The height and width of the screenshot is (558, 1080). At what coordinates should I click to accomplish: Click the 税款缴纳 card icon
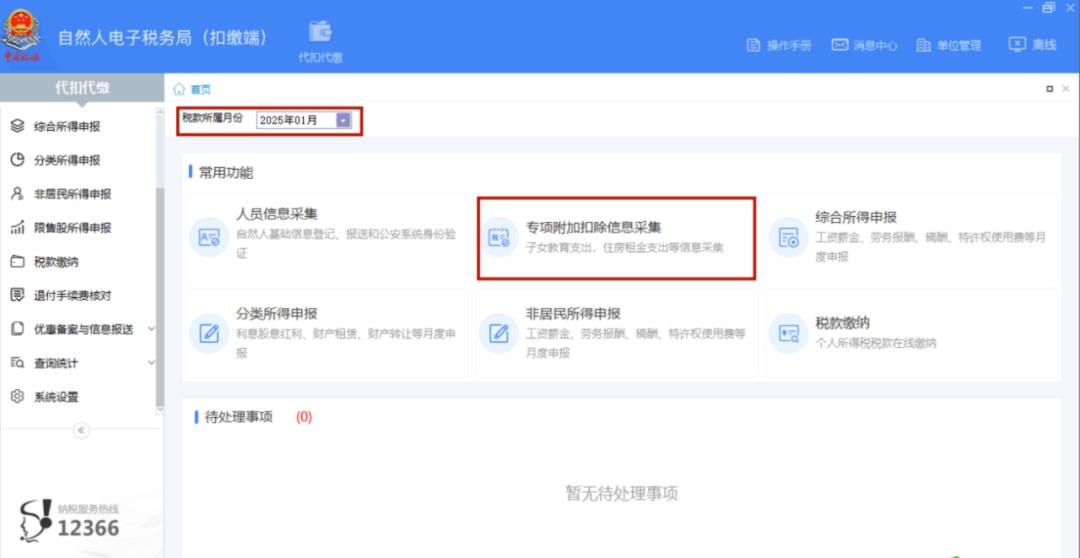788,334
